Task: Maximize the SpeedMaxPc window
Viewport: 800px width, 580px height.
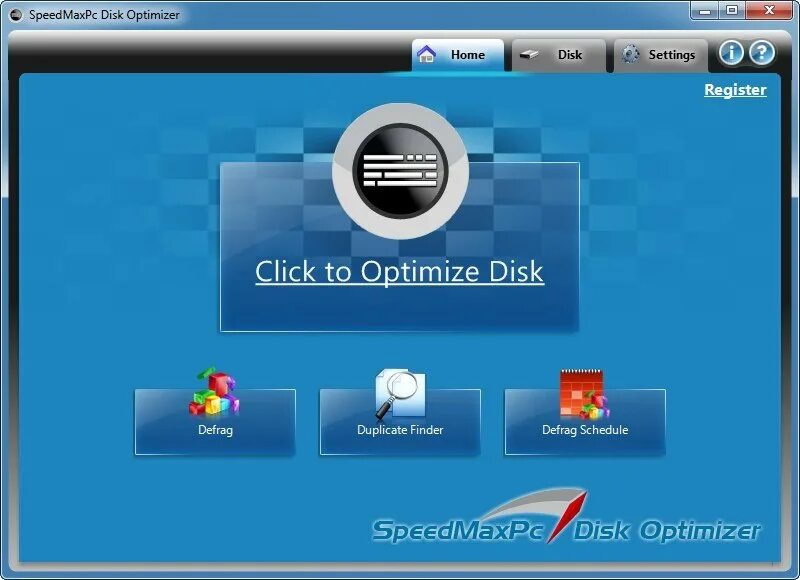Action: 732,11
